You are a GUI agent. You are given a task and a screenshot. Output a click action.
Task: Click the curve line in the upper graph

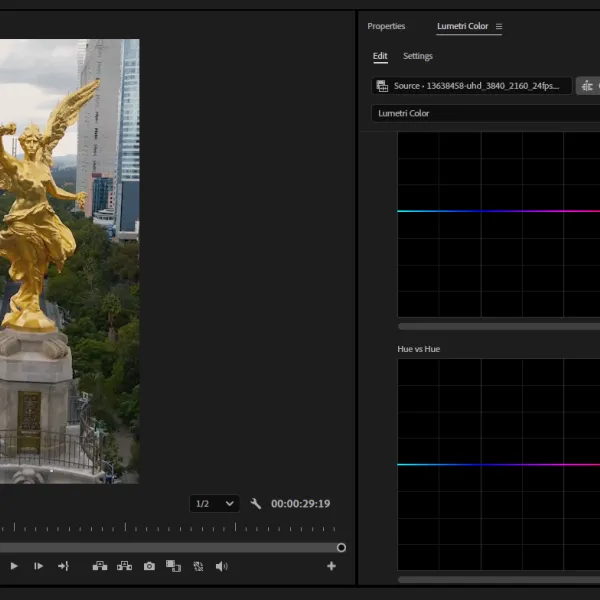499,211
